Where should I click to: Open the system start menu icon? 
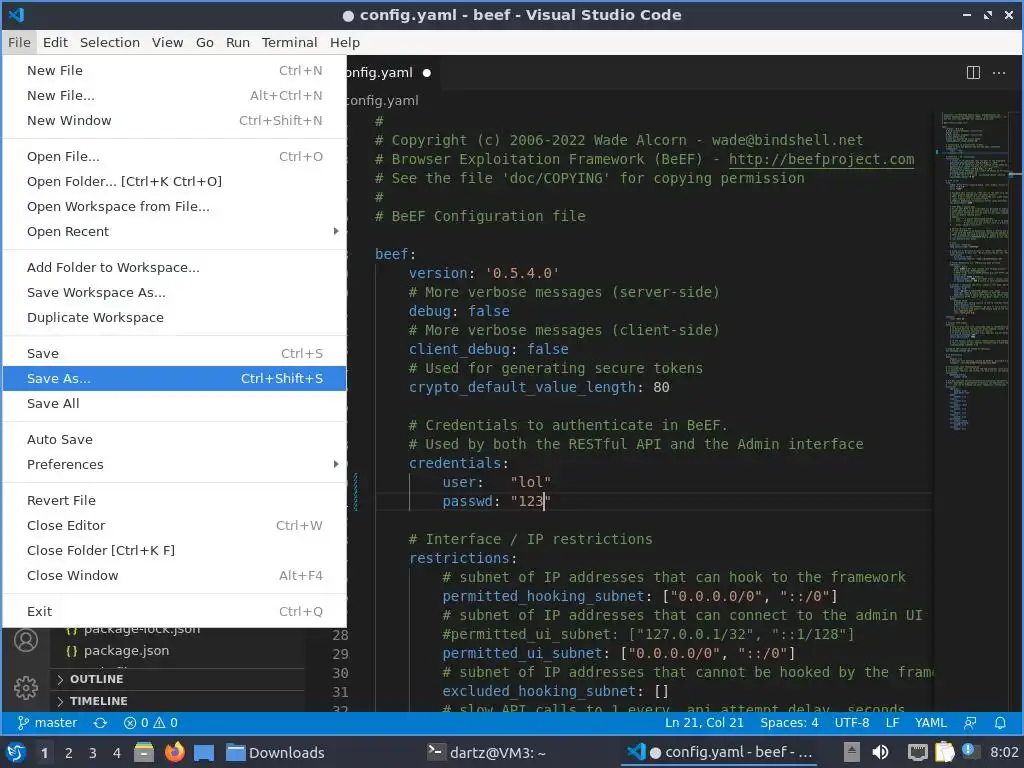16,752
